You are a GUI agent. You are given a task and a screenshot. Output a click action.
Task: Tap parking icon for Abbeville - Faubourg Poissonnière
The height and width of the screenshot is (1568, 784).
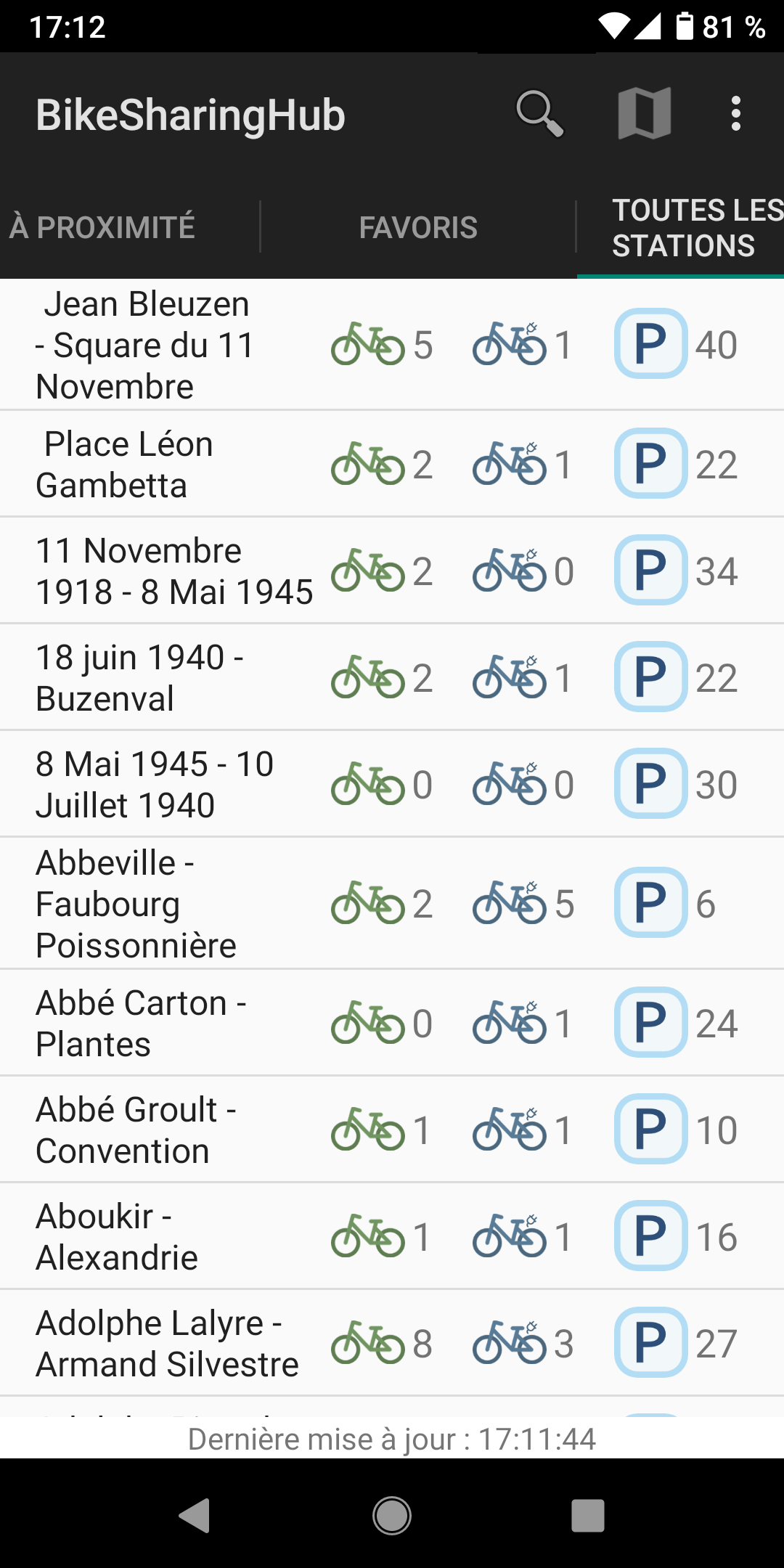pos(650,903)
